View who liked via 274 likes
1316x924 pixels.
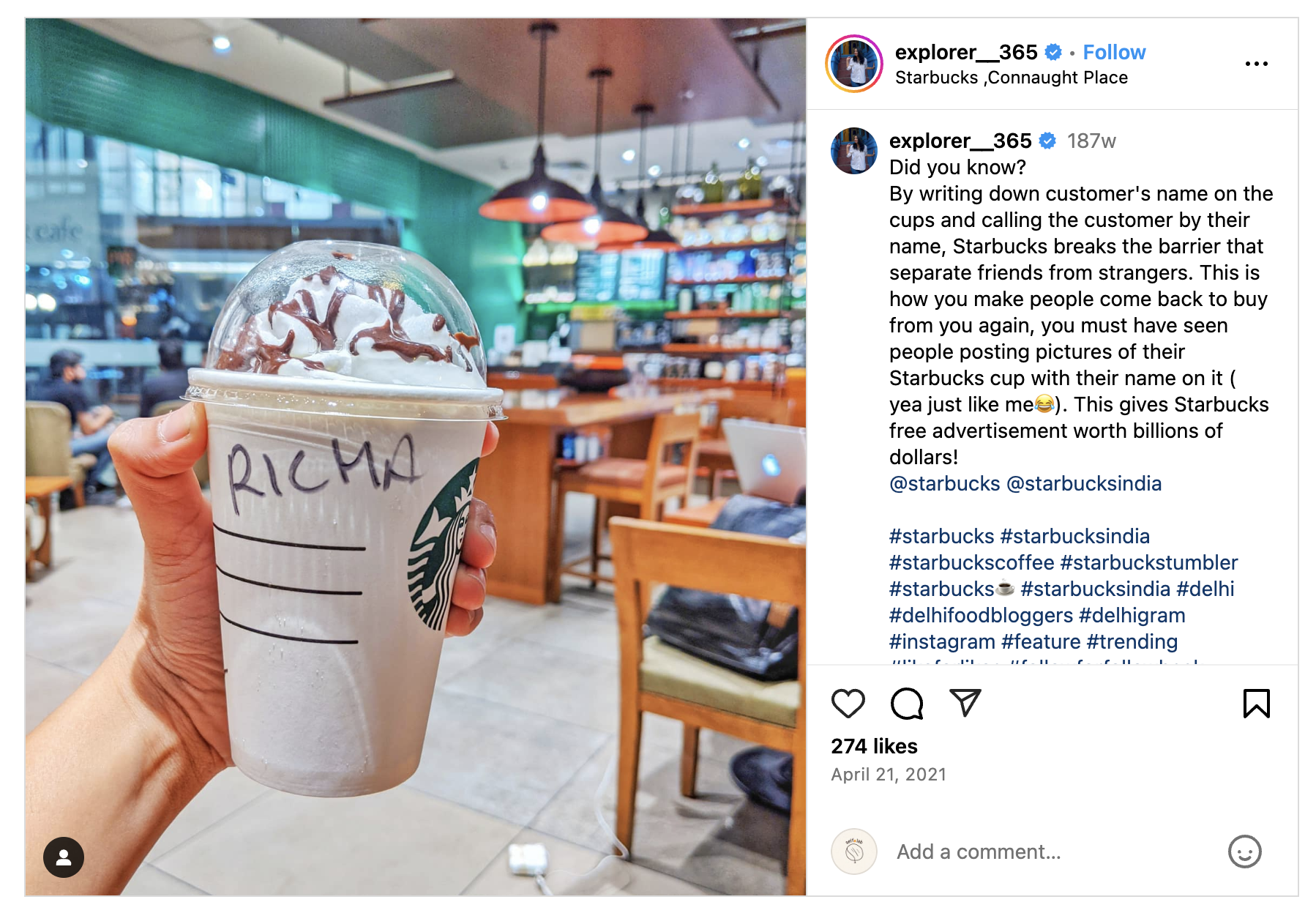(x=874, y=746)
